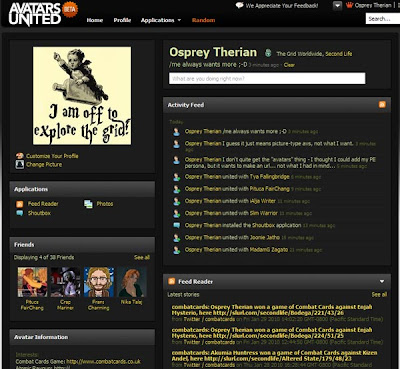Click united icon for Pituca FairChang feed entry
Viewport: 400px width, 369px height.
(x=176, y=189)
